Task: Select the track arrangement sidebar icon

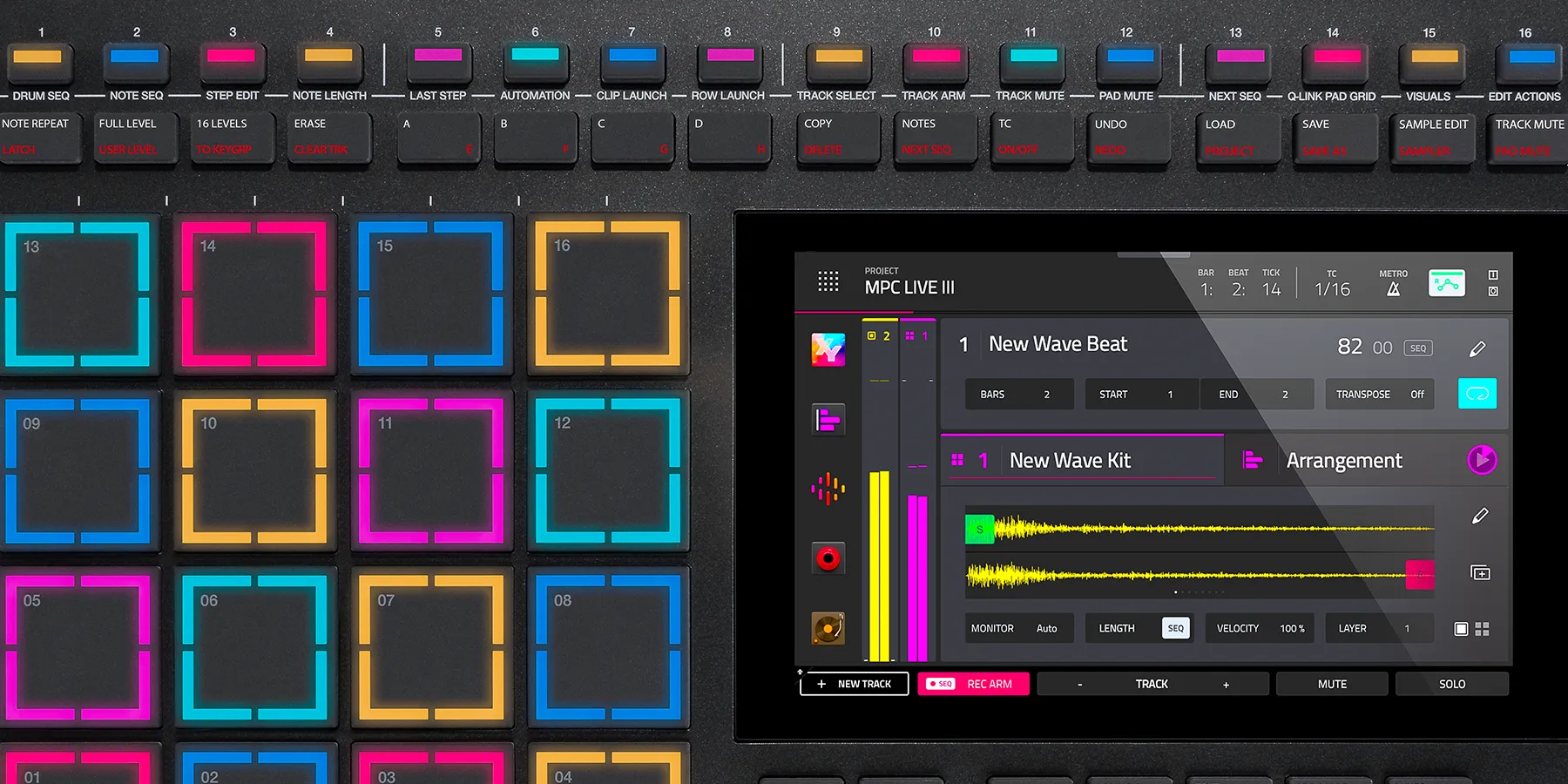Action: pyautogui.click(x=828, y=419)
